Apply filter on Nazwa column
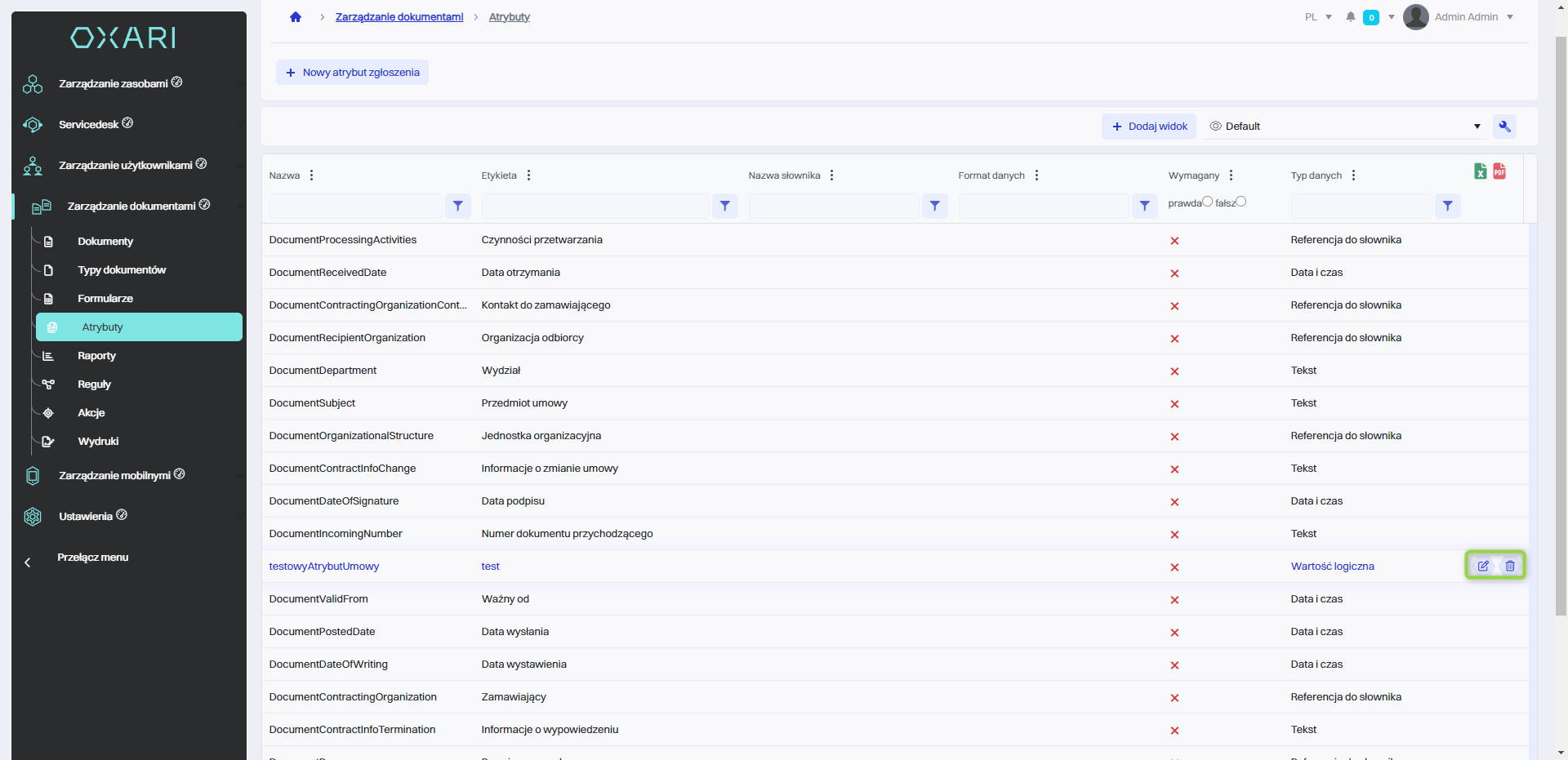The height and width of the screenshot is (760, 1568). [x=458, y=206]
